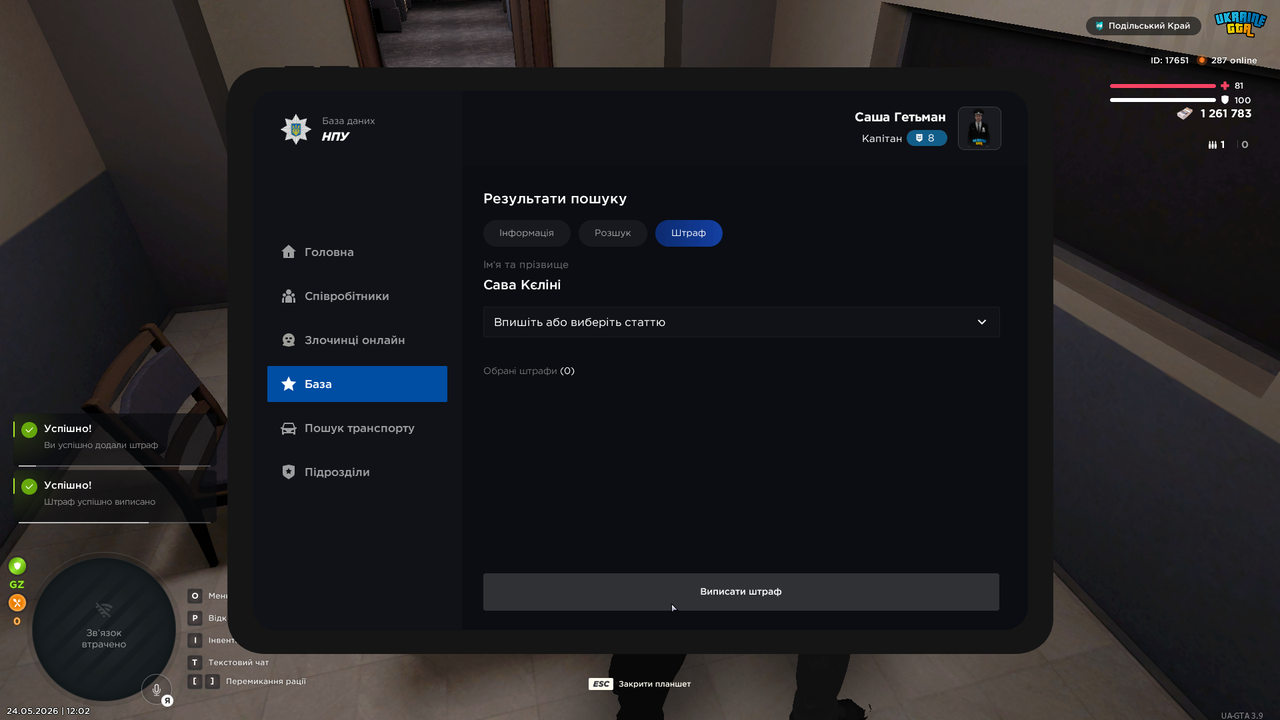
Task: Switch to the Розшук tab
Action: 612,233
